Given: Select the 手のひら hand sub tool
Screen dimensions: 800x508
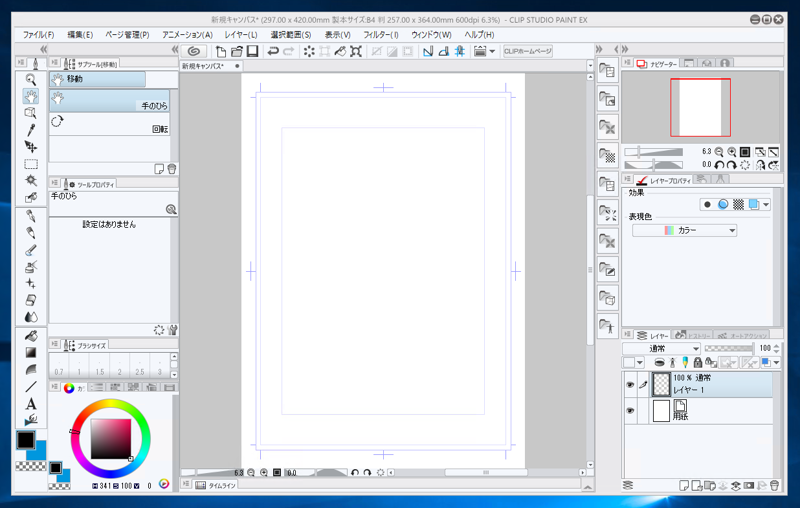Looking at the screenshot, I should [x=109, y=101].
